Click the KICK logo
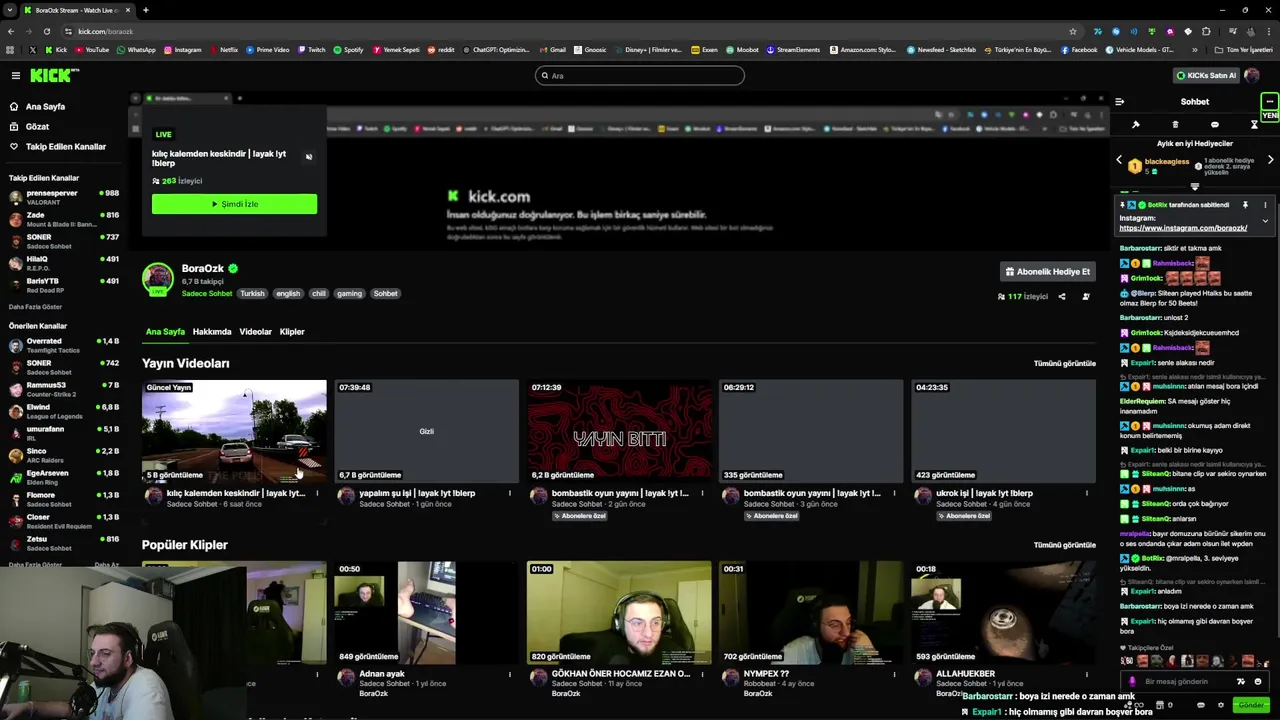The height and width of the screenshot is (720, 1280). [54, 75]
